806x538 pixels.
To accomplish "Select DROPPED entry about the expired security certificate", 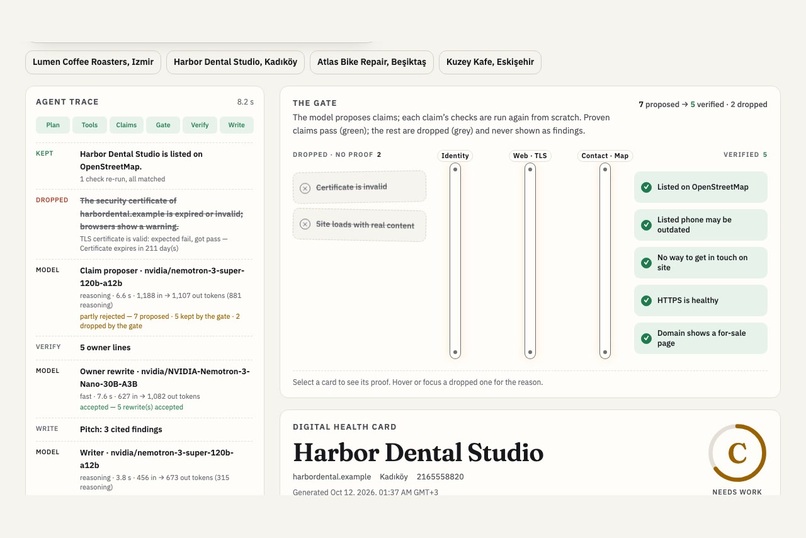I will coord(144,224).
